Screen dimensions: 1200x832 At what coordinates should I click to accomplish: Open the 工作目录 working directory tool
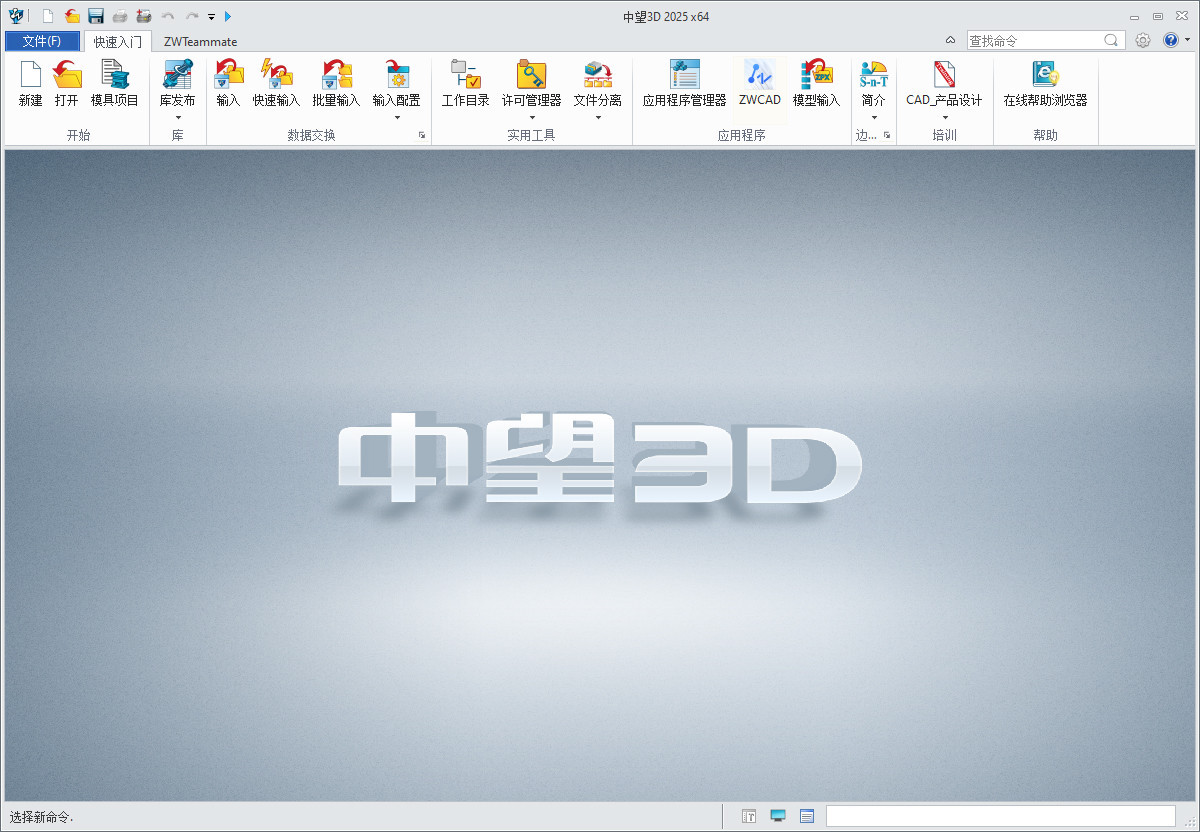point(465,76)
